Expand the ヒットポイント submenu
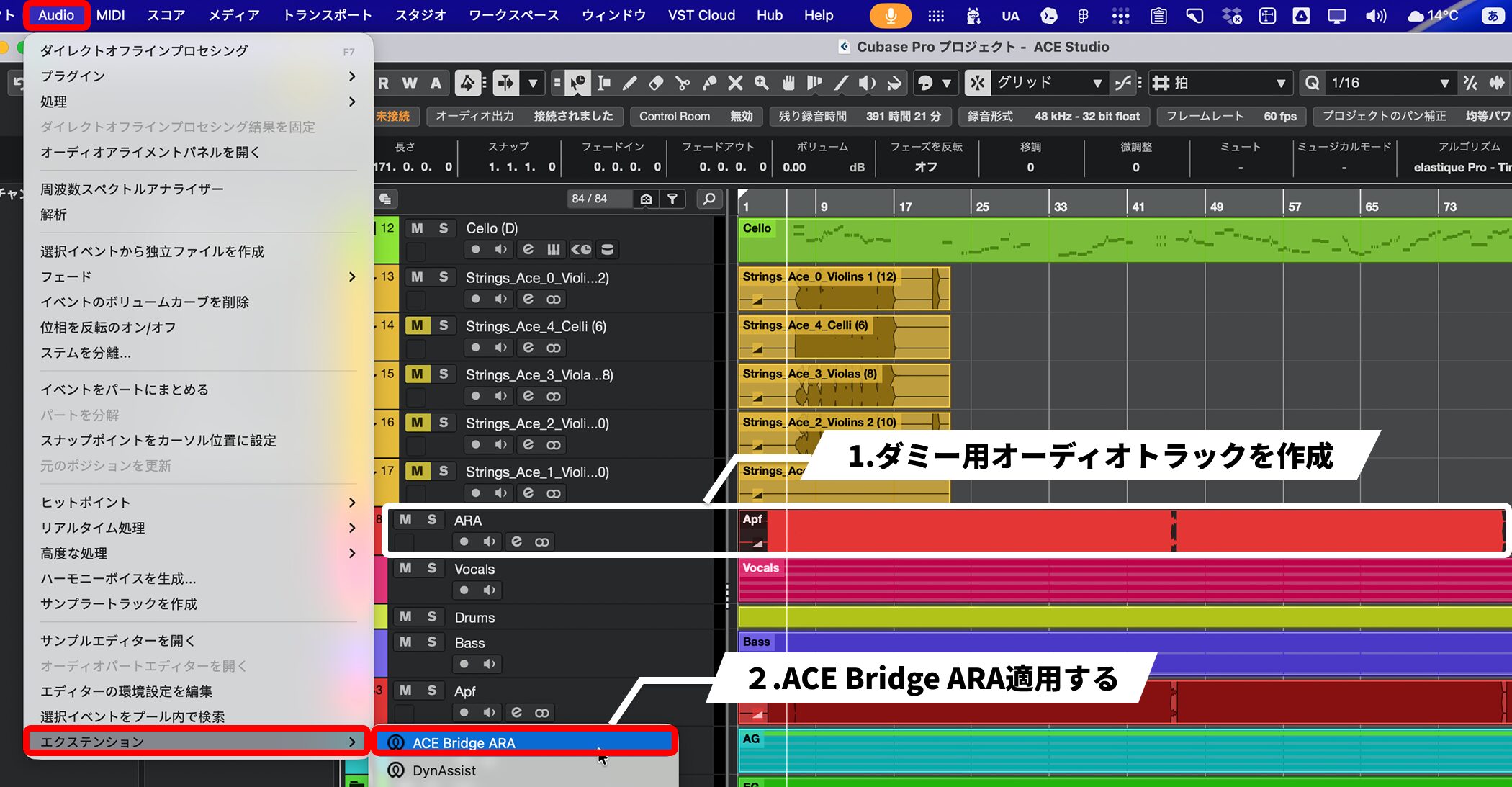Image resolution: width=1512 pixels, height=787 pixels. 198,502
